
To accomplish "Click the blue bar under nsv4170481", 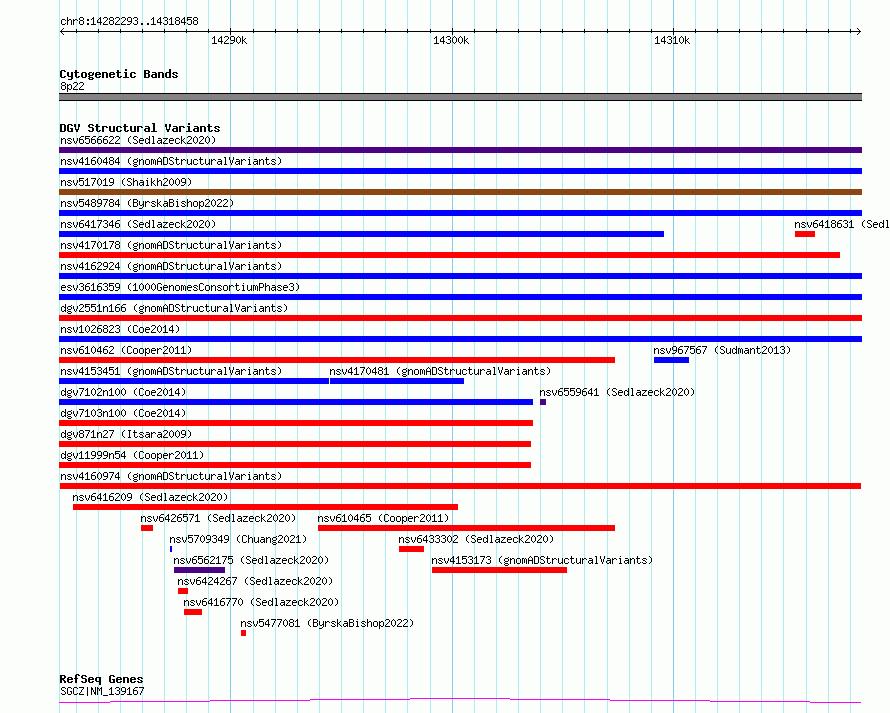I will click(x=397, y=381).
